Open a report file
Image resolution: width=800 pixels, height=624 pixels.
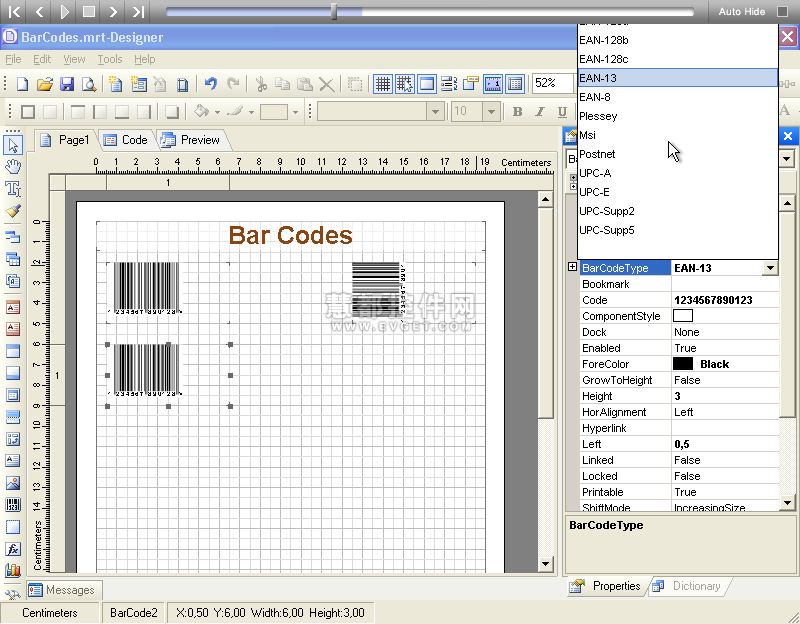tap(45, 84)
